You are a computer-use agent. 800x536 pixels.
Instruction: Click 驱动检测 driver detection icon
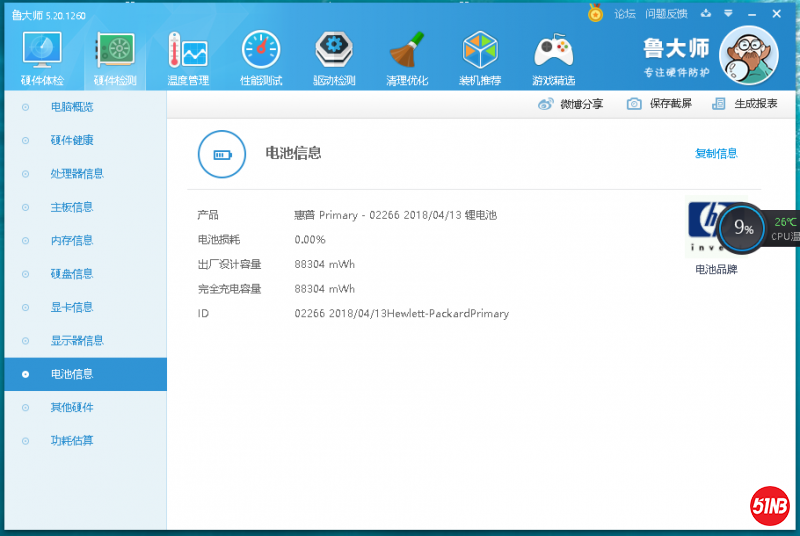click(334, 56)
